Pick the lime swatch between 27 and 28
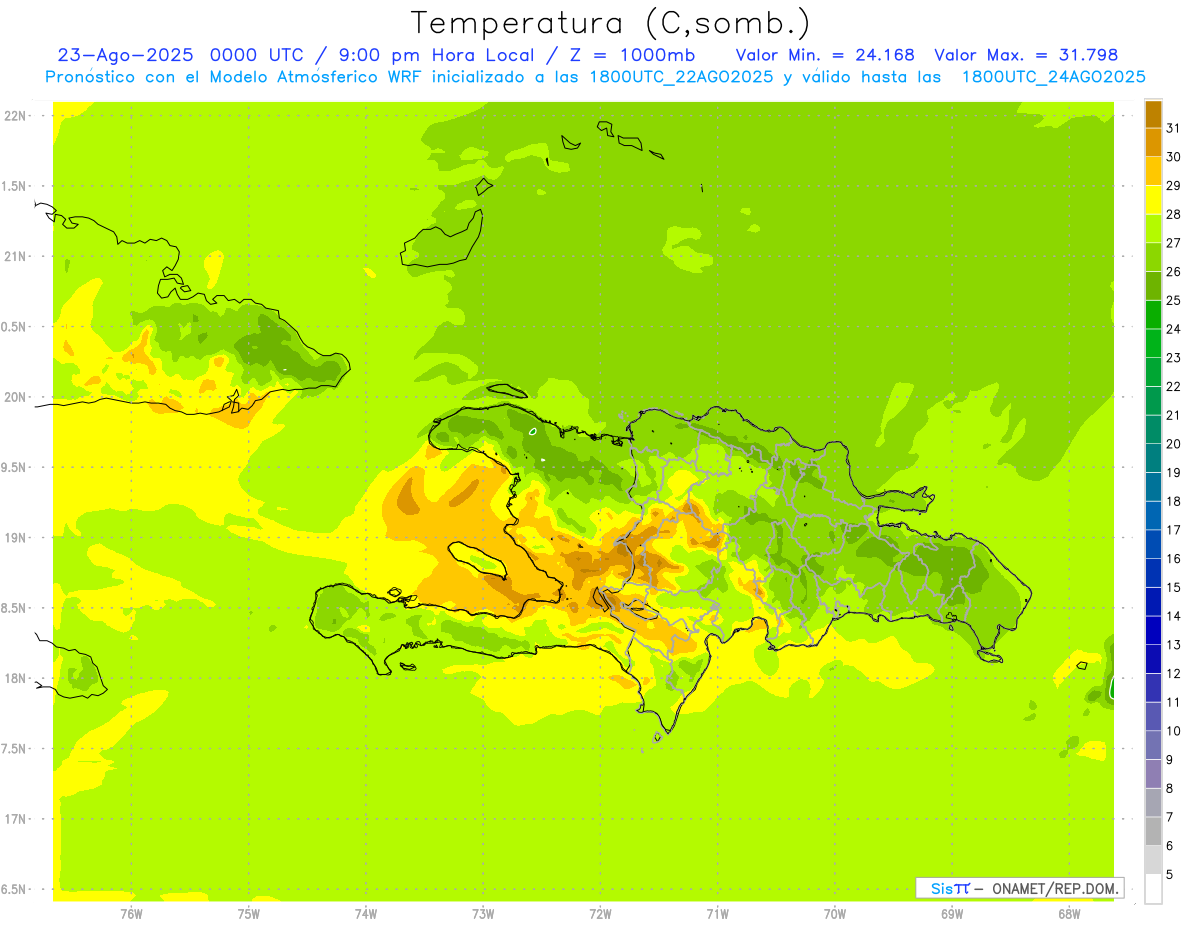This screenshot has height=927, width=1200. click(x=1153, y=228)
